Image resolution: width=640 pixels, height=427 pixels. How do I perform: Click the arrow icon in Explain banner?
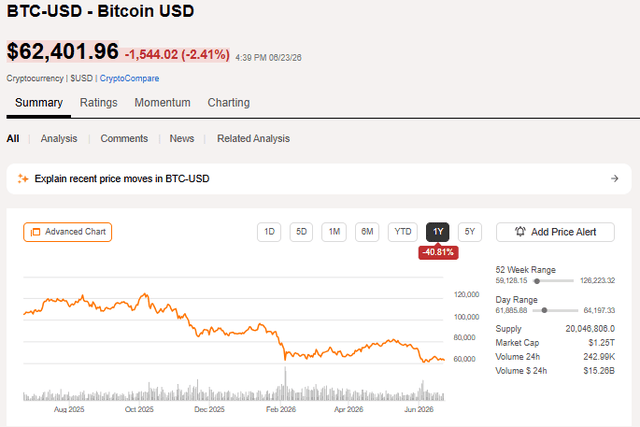[x=614, y=179]
